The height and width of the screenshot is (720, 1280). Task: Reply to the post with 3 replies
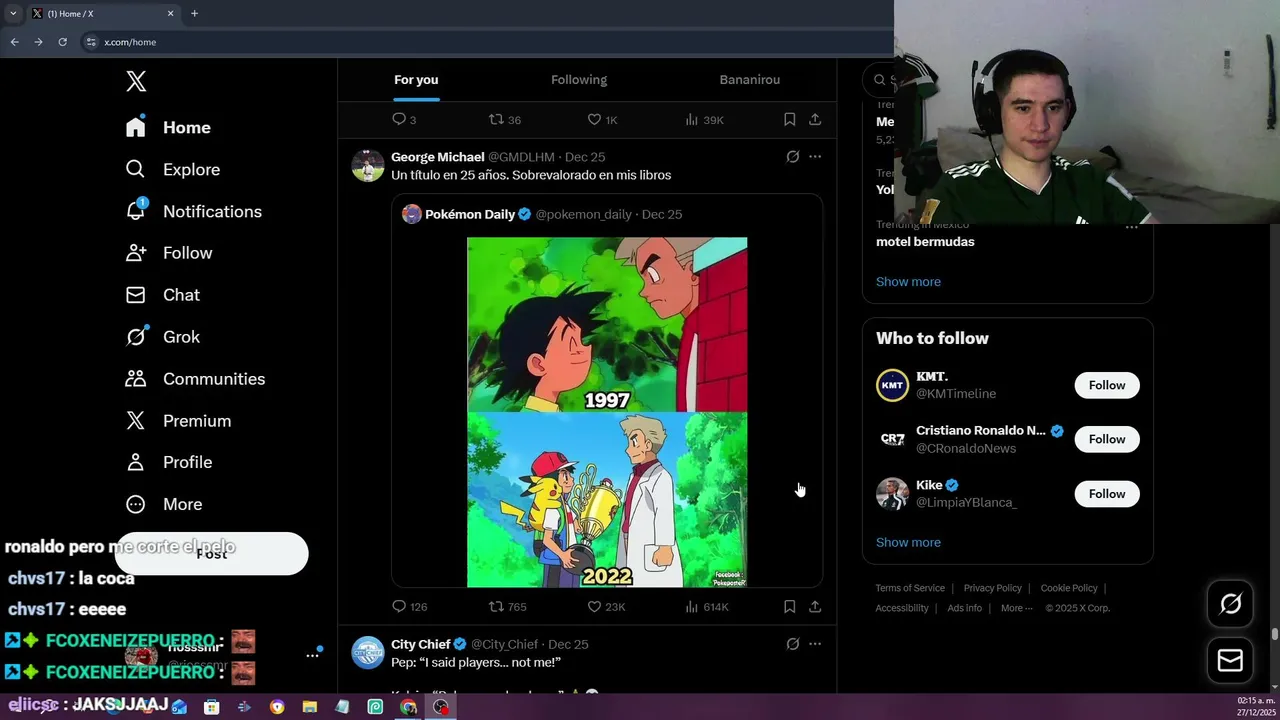[x=404, y=119]
